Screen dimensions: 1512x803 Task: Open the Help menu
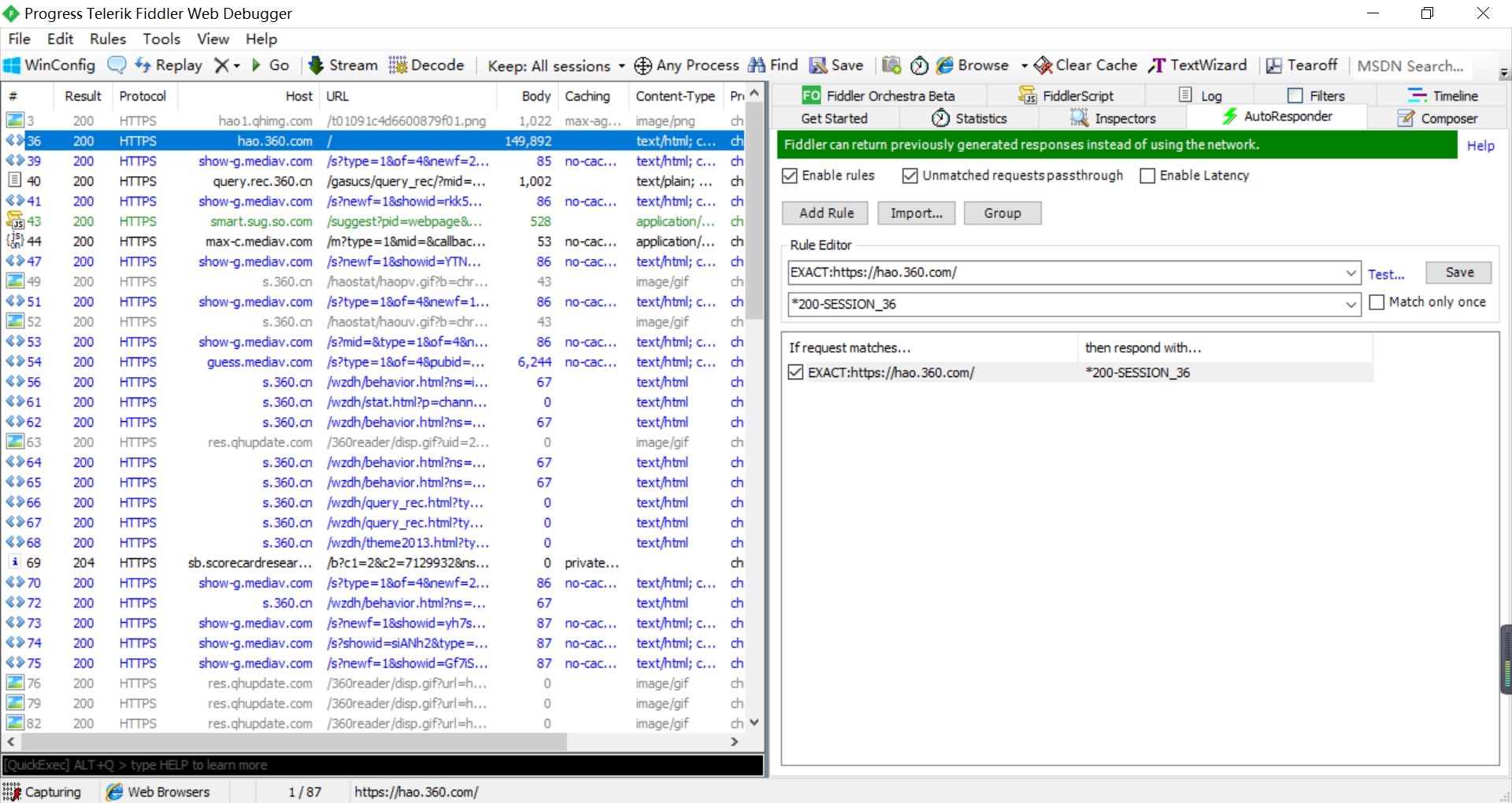point(261,39)
